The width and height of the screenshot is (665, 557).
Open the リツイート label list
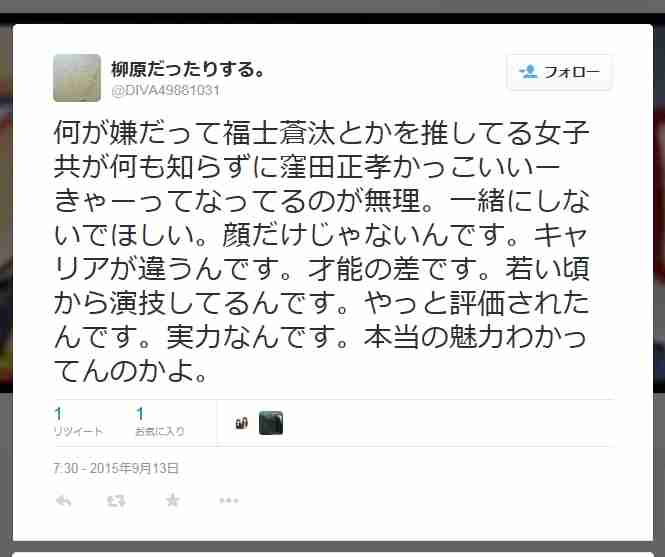coord(78,431)
